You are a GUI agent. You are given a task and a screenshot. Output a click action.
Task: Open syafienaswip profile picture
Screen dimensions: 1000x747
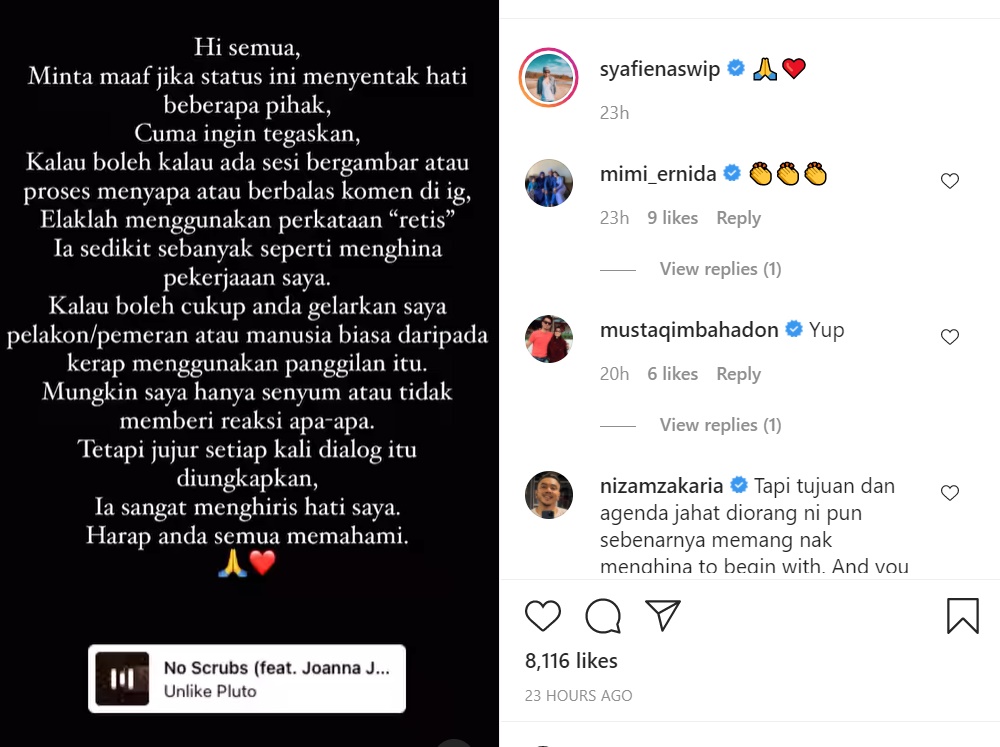548,77
